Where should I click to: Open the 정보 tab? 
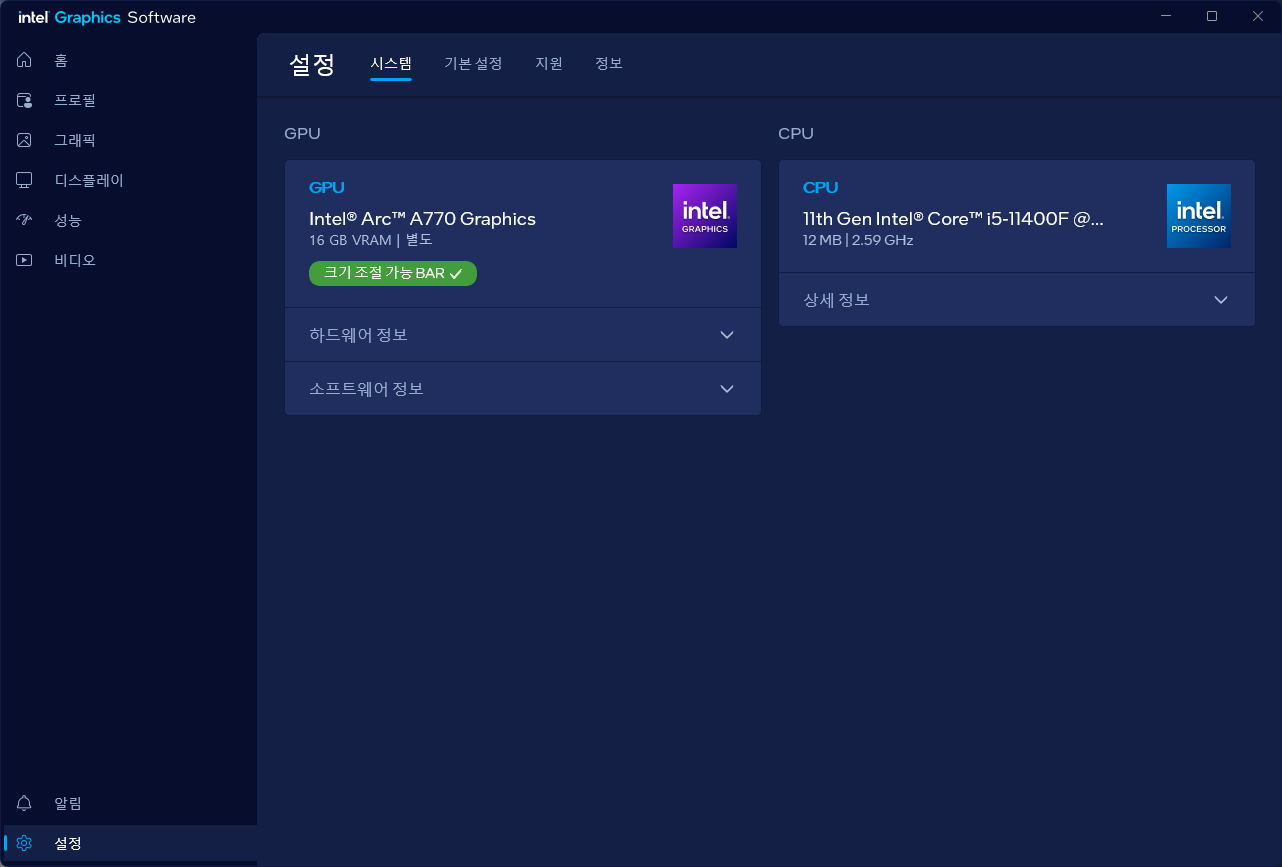point(609,63)
